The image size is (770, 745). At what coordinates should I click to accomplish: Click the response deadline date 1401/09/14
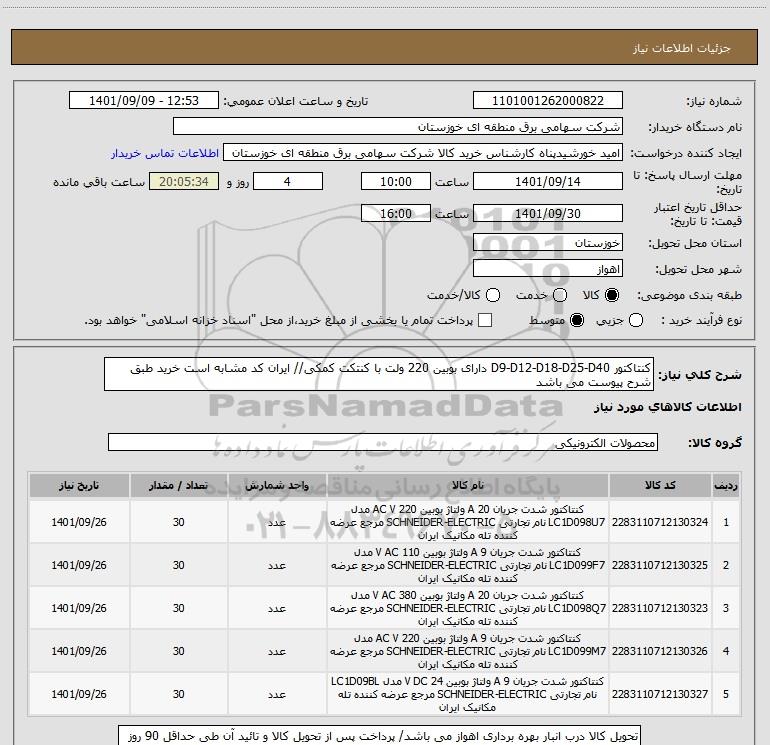pos(548,181)
